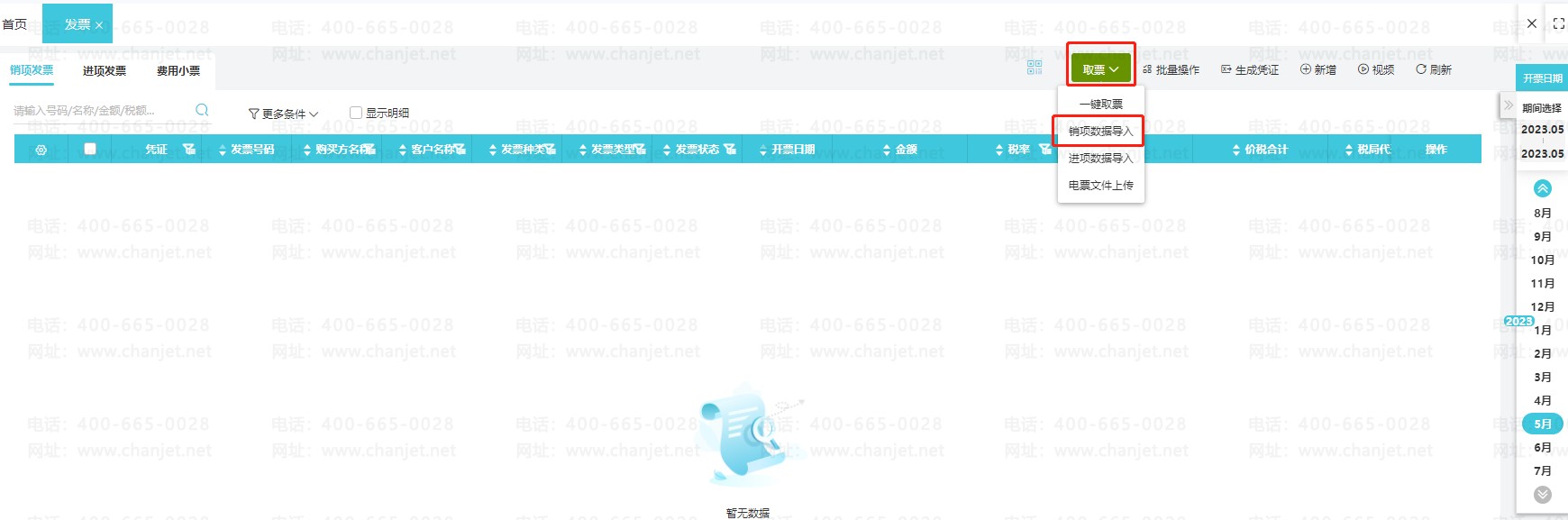Choose 进项数据导入 menu item
This screenshot has width=1568, height=520.
[1100, 158]
